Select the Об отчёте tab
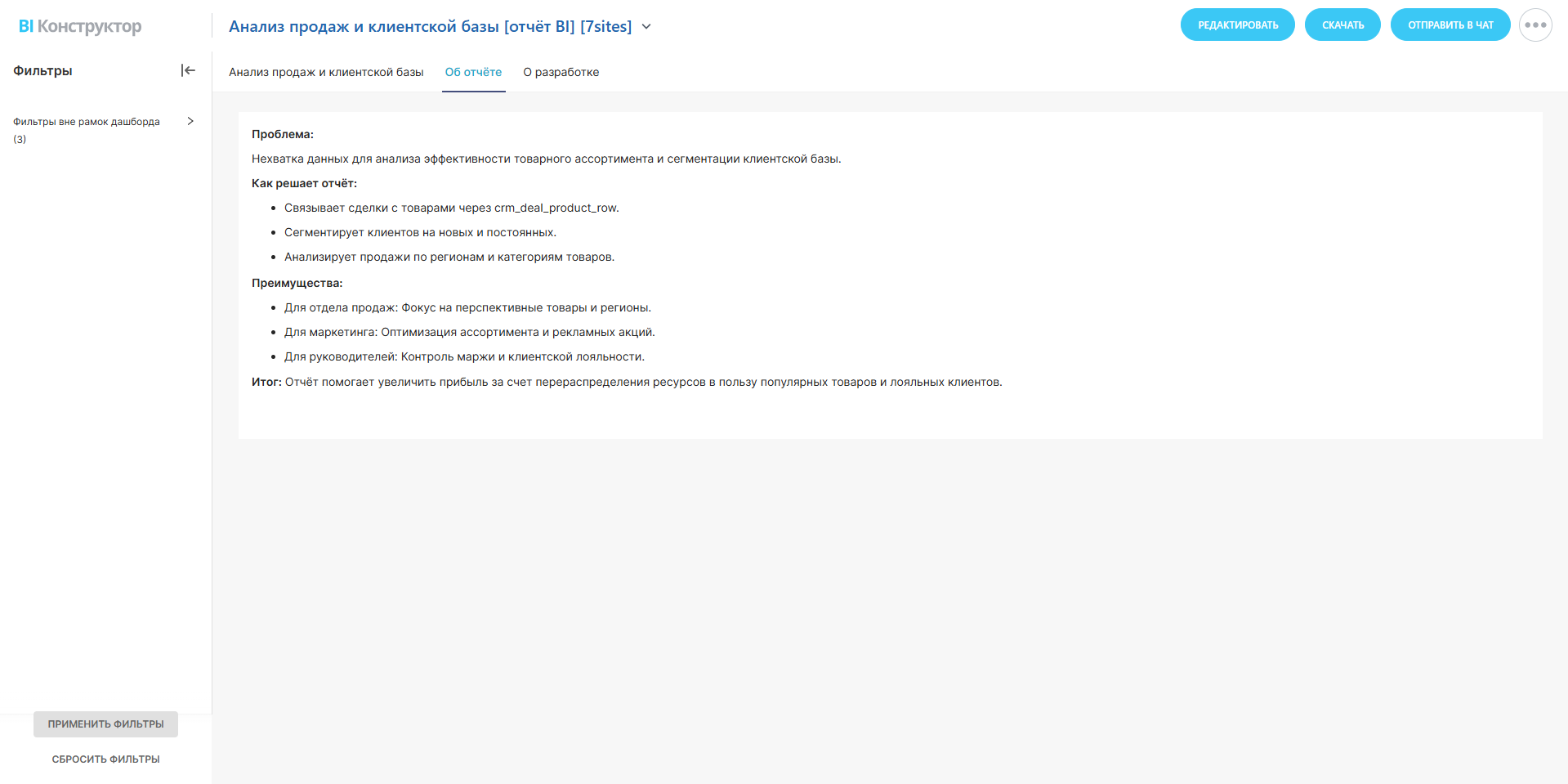 coord(473,72)
